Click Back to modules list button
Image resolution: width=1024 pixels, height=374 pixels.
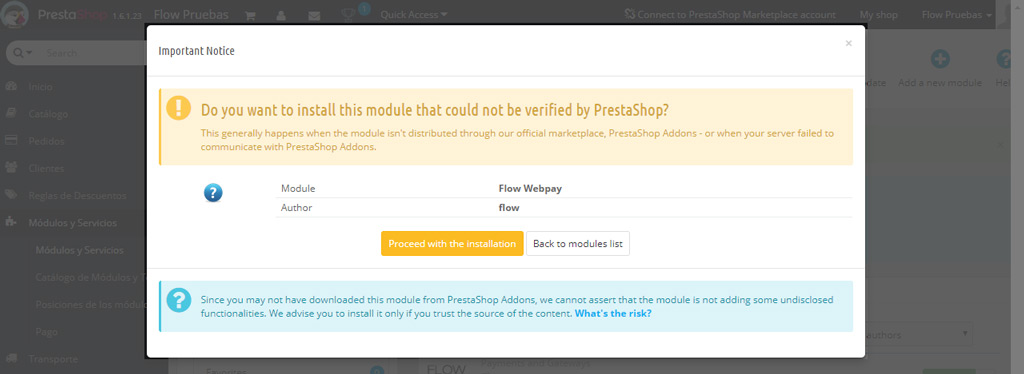[x=578, y=243]
